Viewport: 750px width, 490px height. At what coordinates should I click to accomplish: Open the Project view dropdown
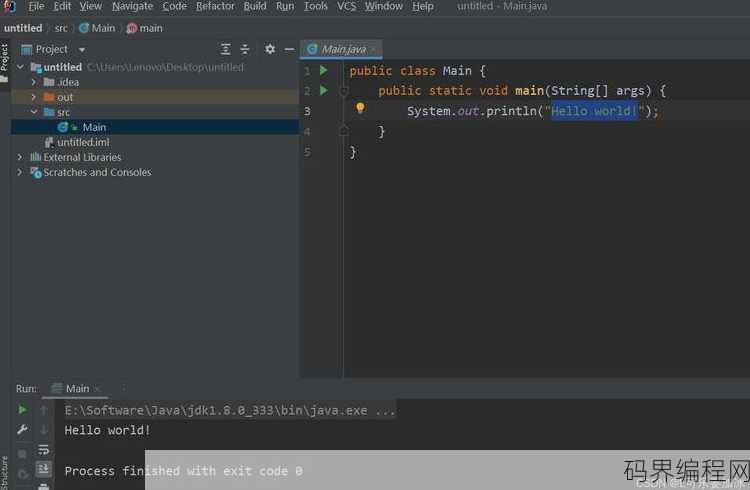click(x=82, y=50)
